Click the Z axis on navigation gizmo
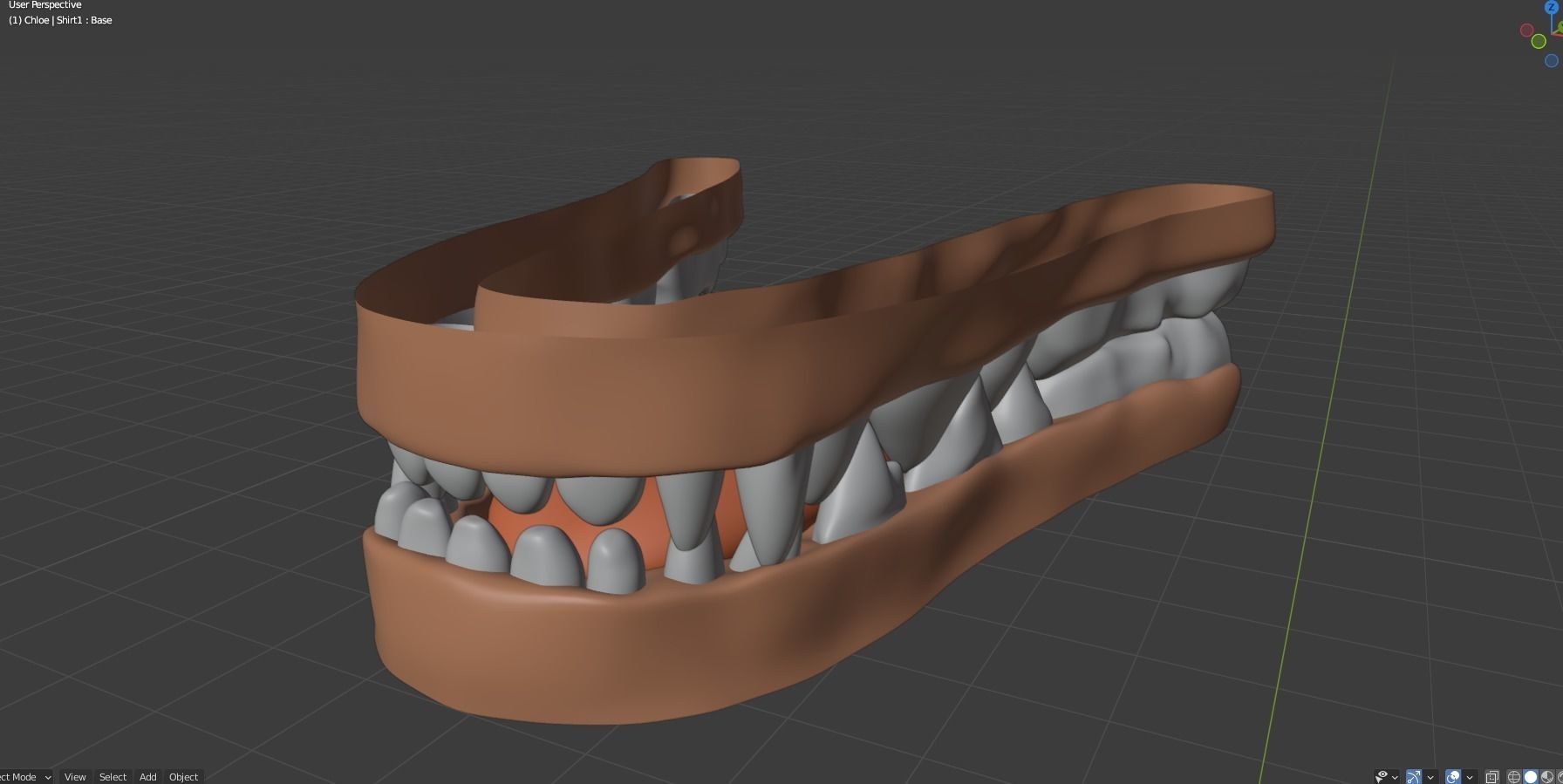This screenshot has height=784, width=1563. point(1552,7)
